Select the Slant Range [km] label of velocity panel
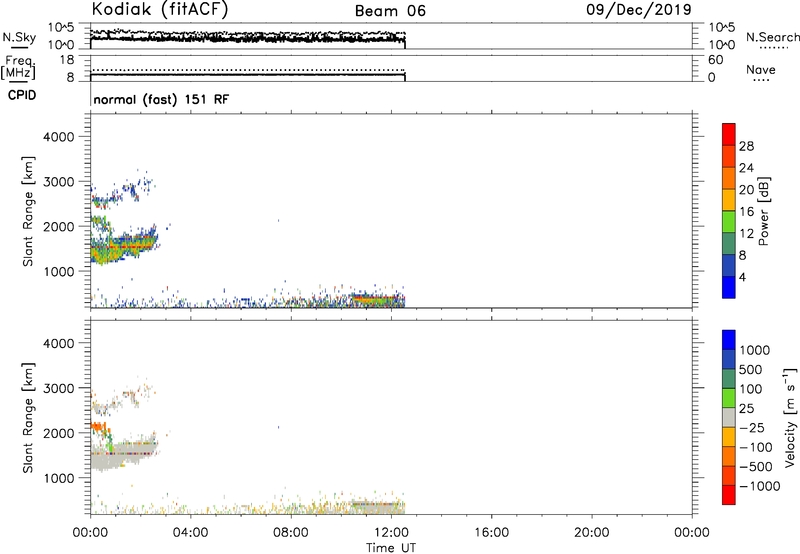 (28, 418)
